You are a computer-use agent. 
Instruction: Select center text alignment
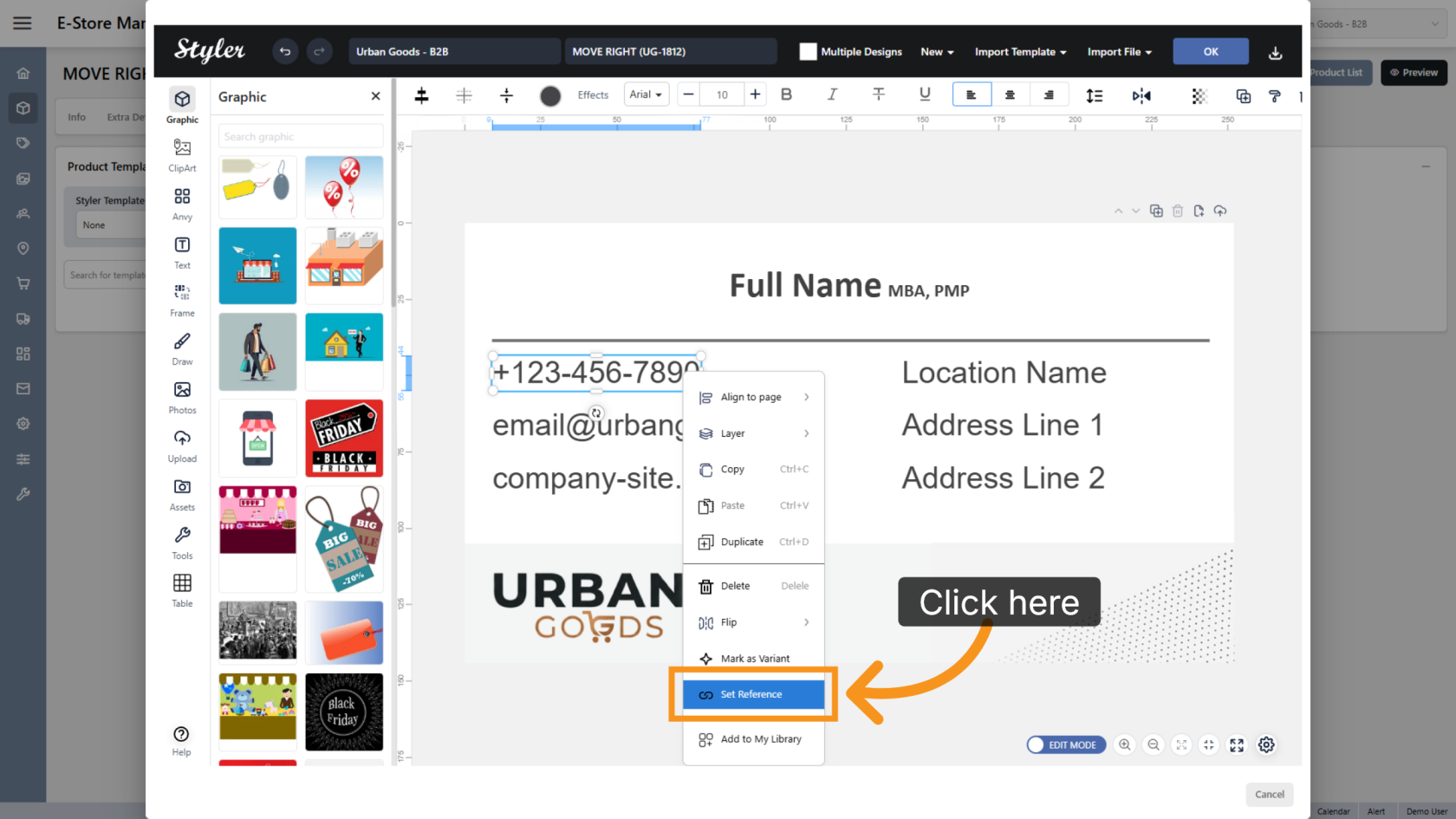[1010, 94]
